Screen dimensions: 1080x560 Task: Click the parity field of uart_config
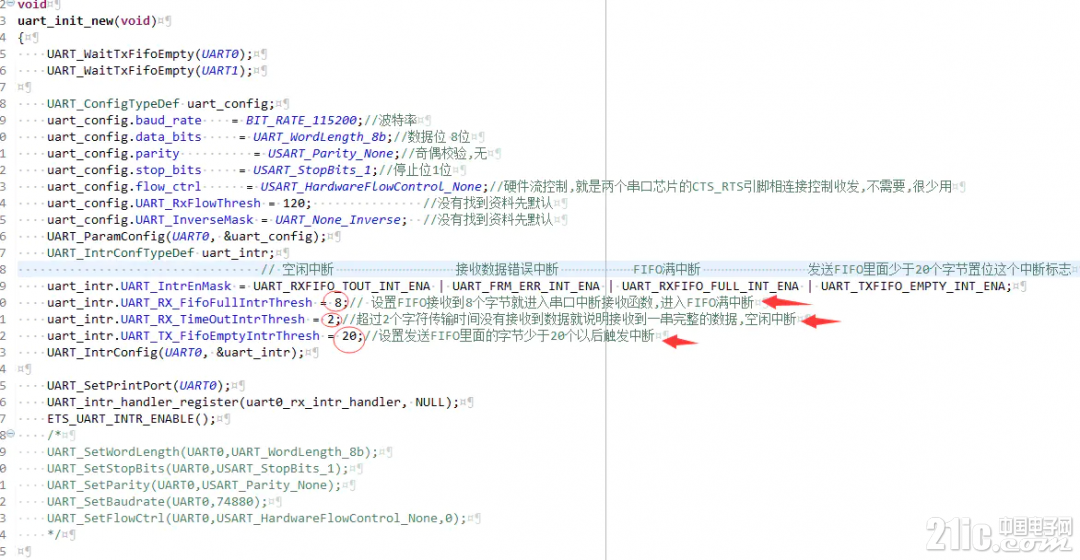157,153
